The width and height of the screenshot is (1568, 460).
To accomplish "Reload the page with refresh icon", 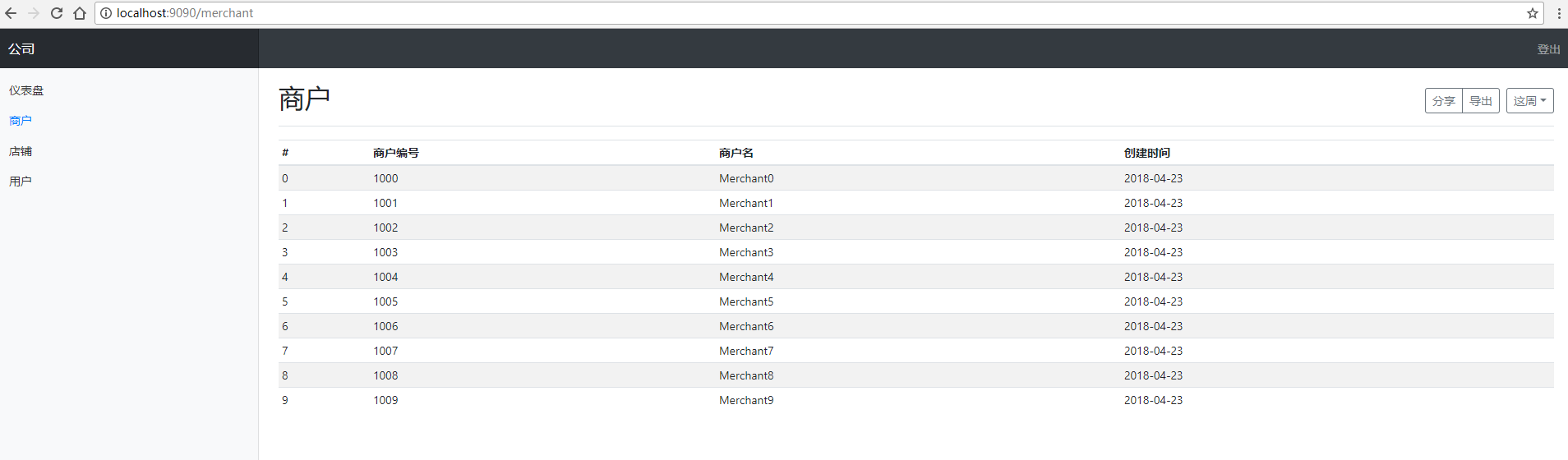I will tap(57, 13).
